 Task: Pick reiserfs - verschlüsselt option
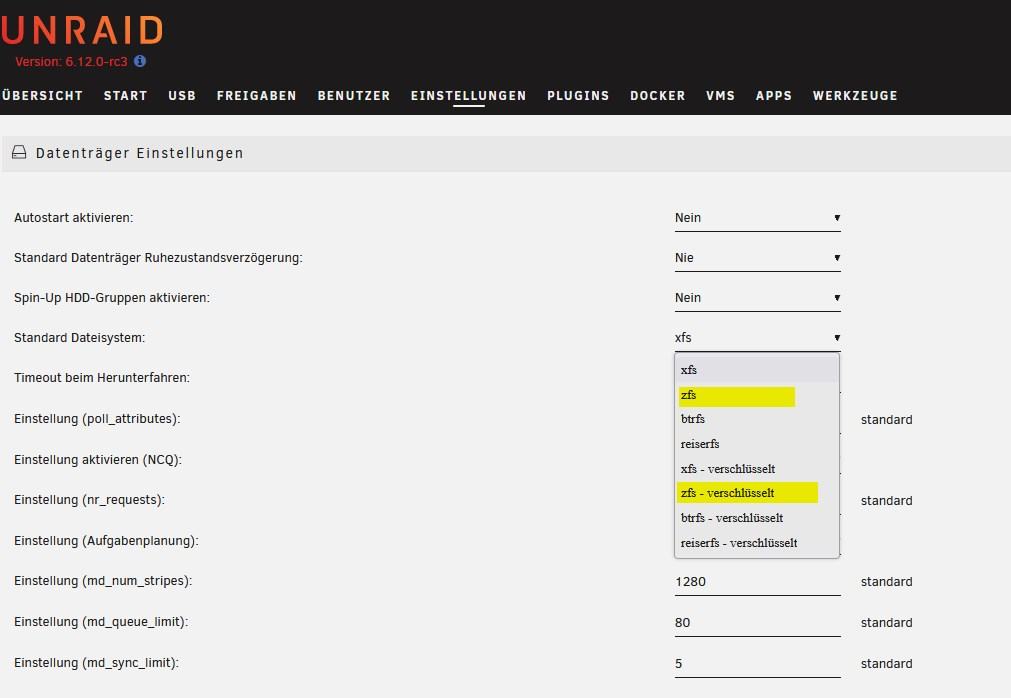[x=757, y=543]
